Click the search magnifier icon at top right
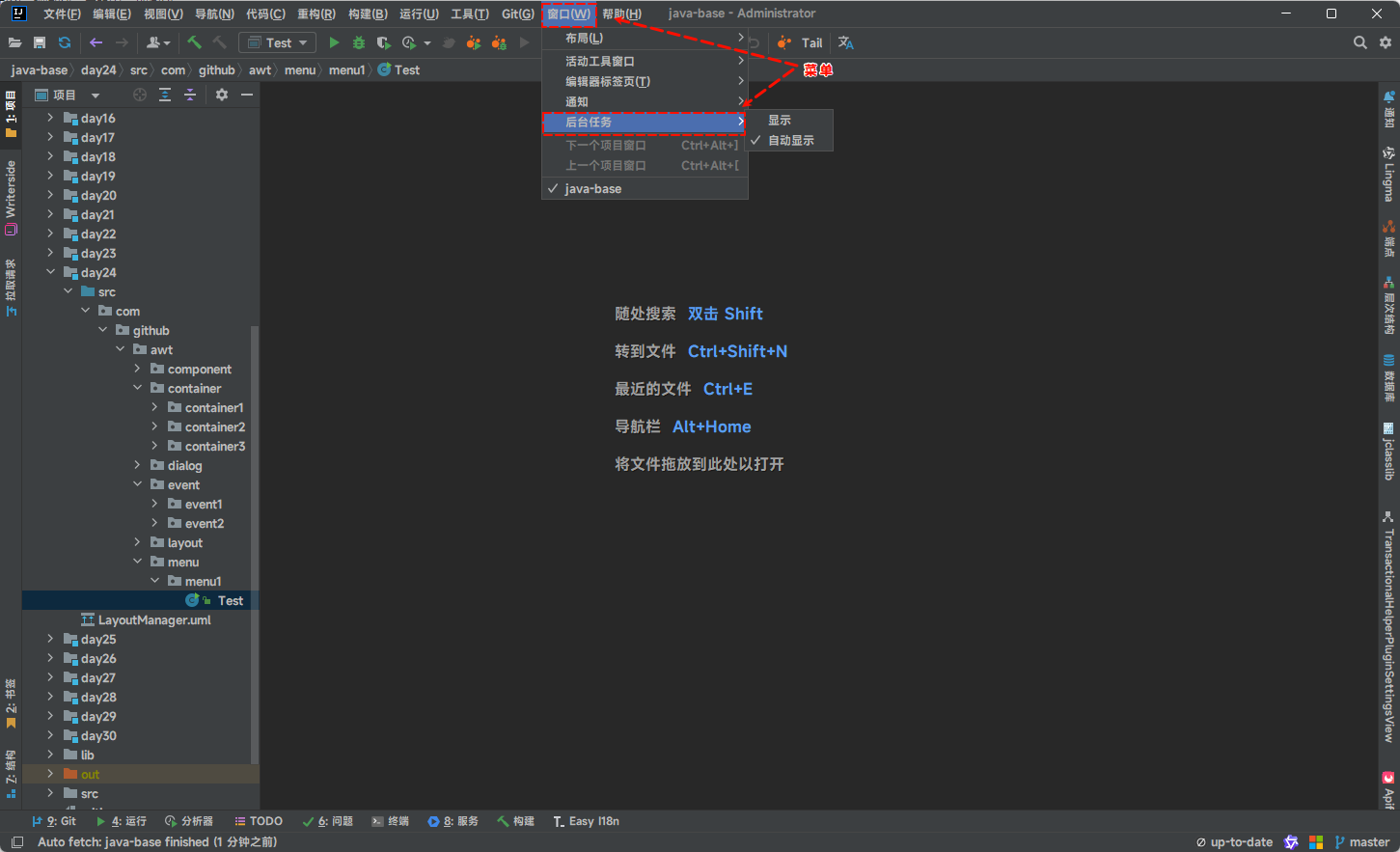The height and width of the screenshot is (852, 1400). (x=1360, y=42)
